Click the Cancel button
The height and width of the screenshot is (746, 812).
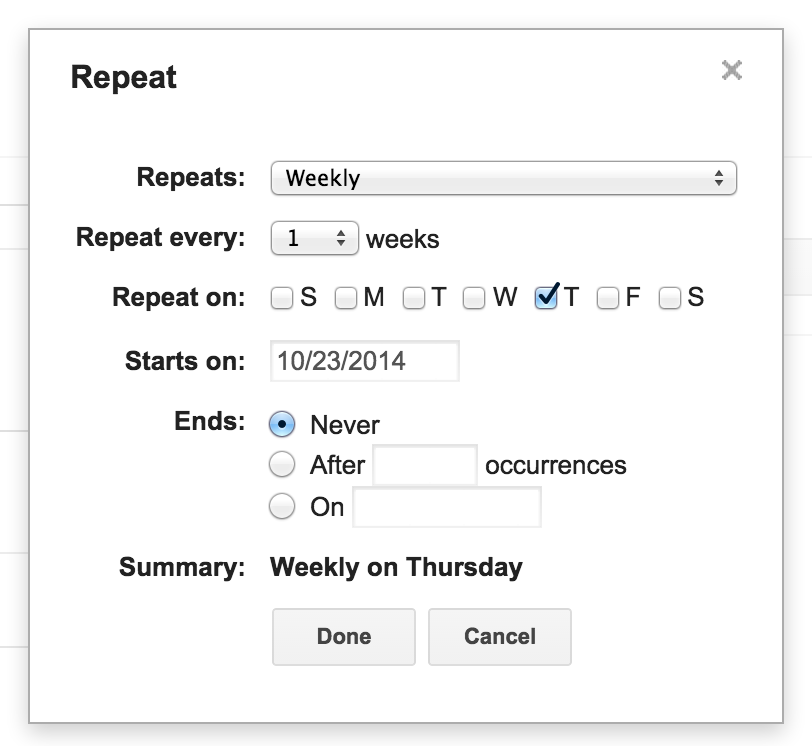[x=499, y=636]
